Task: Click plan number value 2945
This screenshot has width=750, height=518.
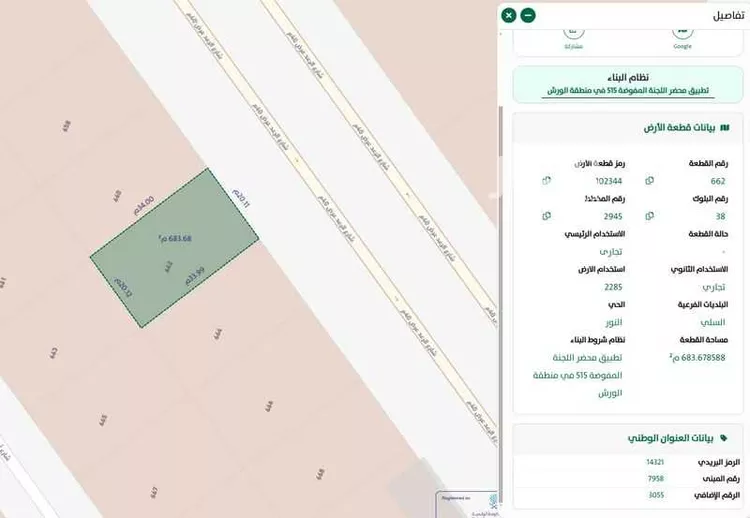Action: 613,217
